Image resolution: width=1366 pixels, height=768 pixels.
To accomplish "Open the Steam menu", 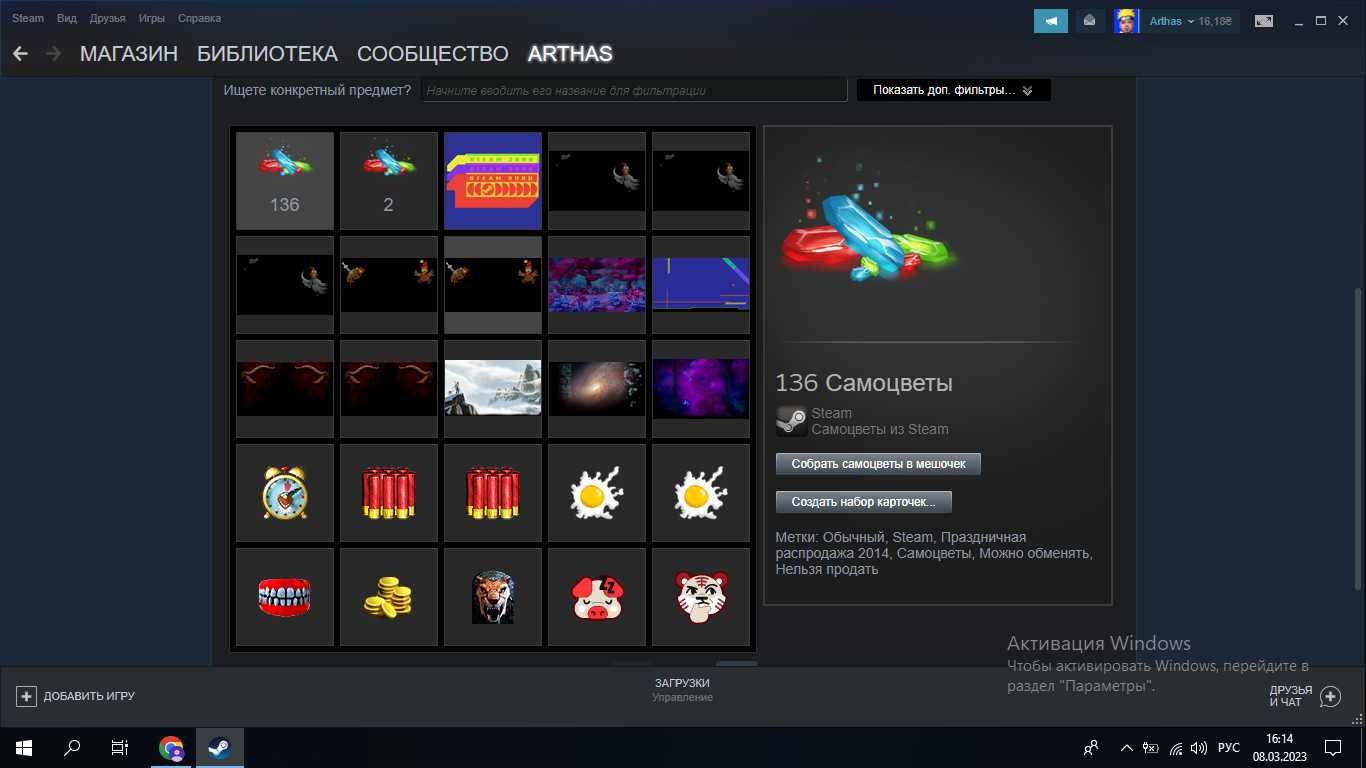I will pos(28,19).
